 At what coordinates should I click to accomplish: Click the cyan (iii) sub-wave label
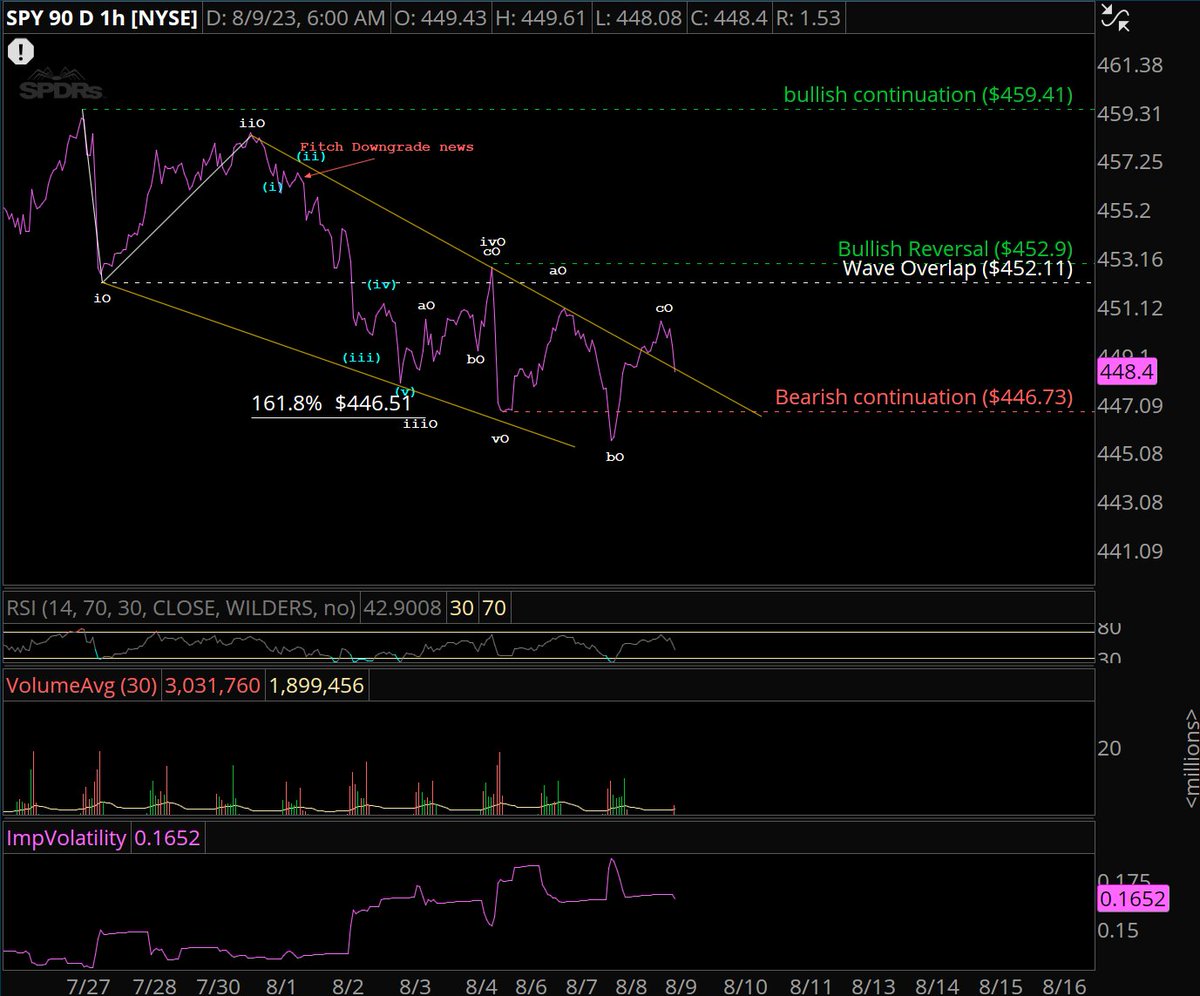pos(359,357)
